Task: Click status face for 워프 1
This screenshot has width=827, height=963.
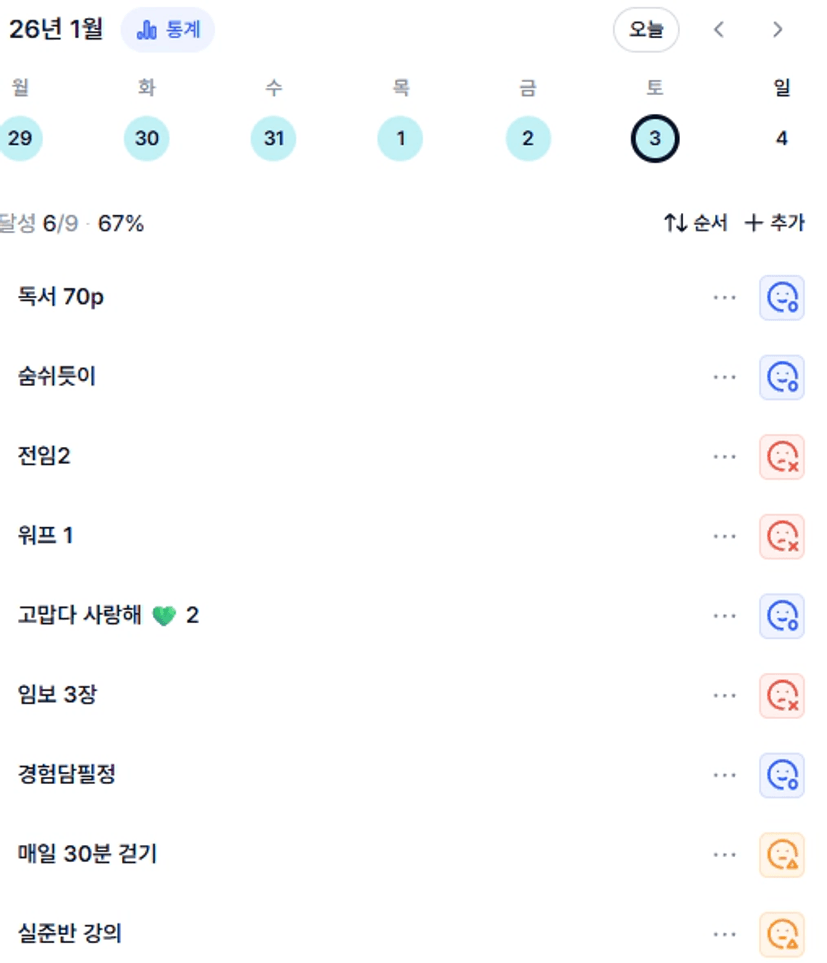Action: 781,537
